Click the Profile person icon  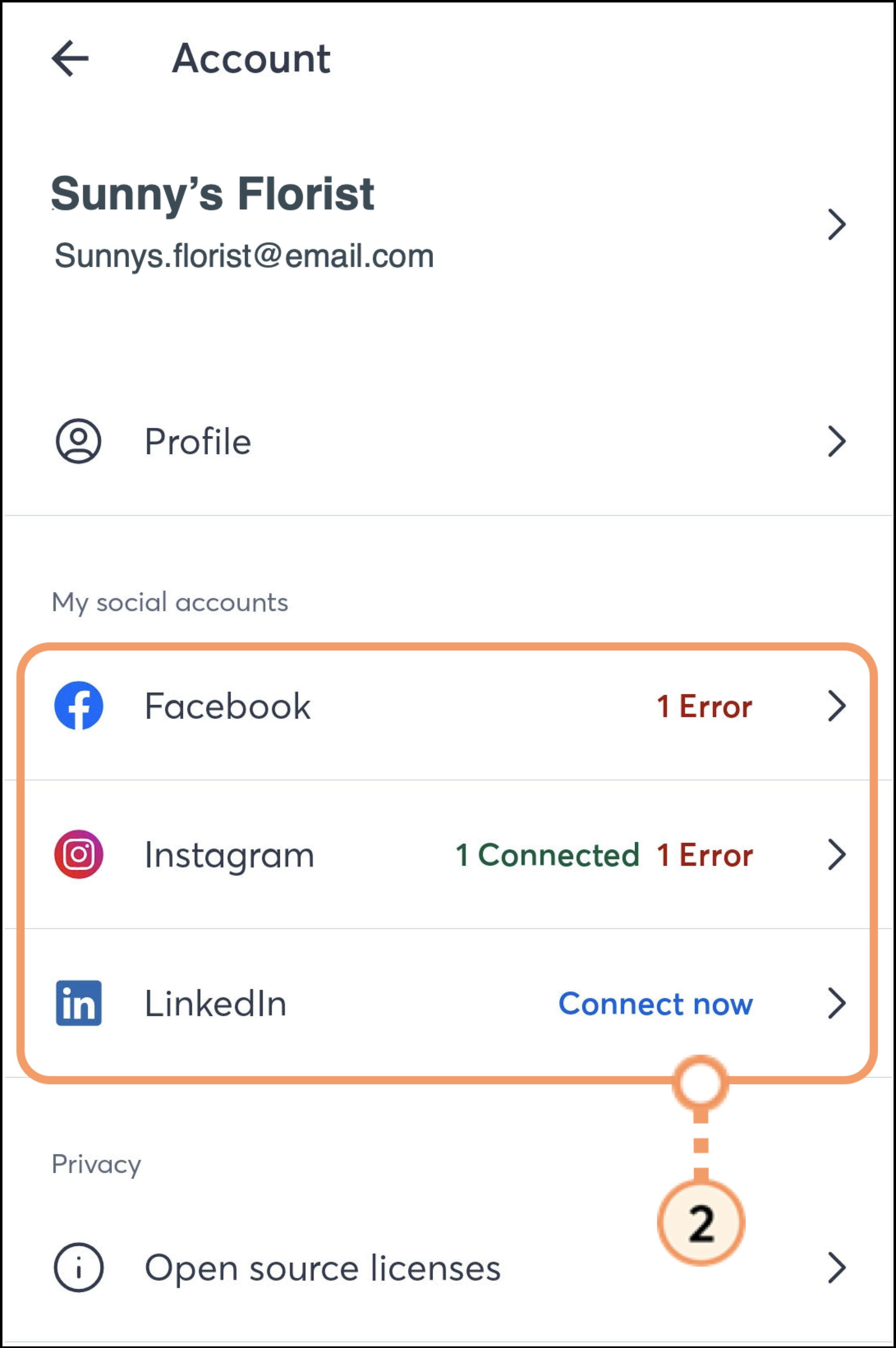[78, 441]
